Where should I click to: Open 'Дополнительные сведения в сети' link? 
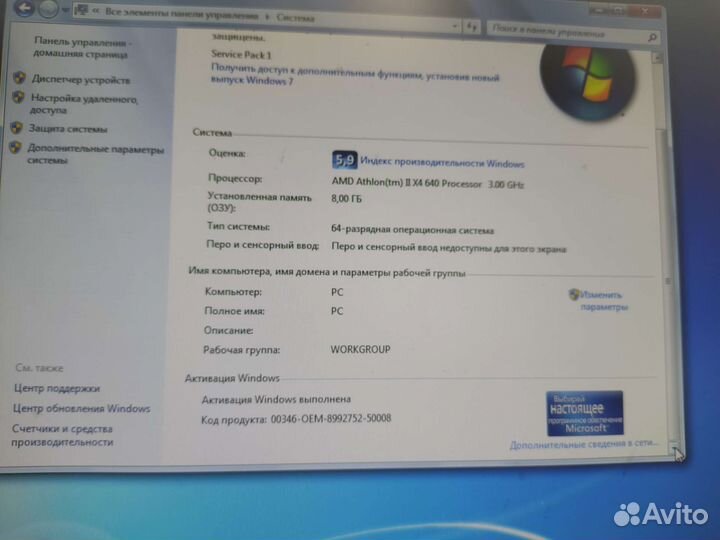[x=584, y=444]
